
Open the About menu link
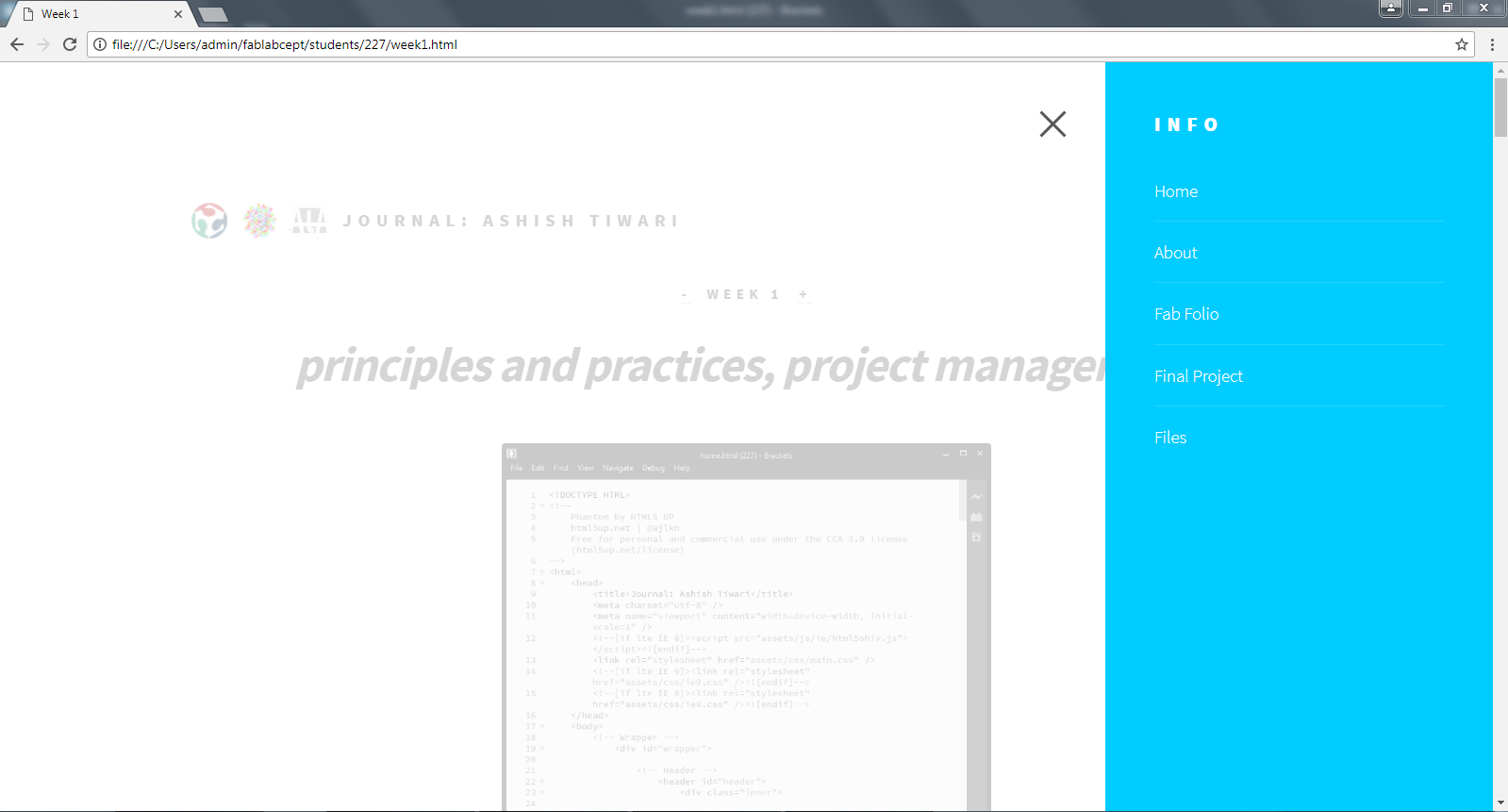tap(1175, 253)
